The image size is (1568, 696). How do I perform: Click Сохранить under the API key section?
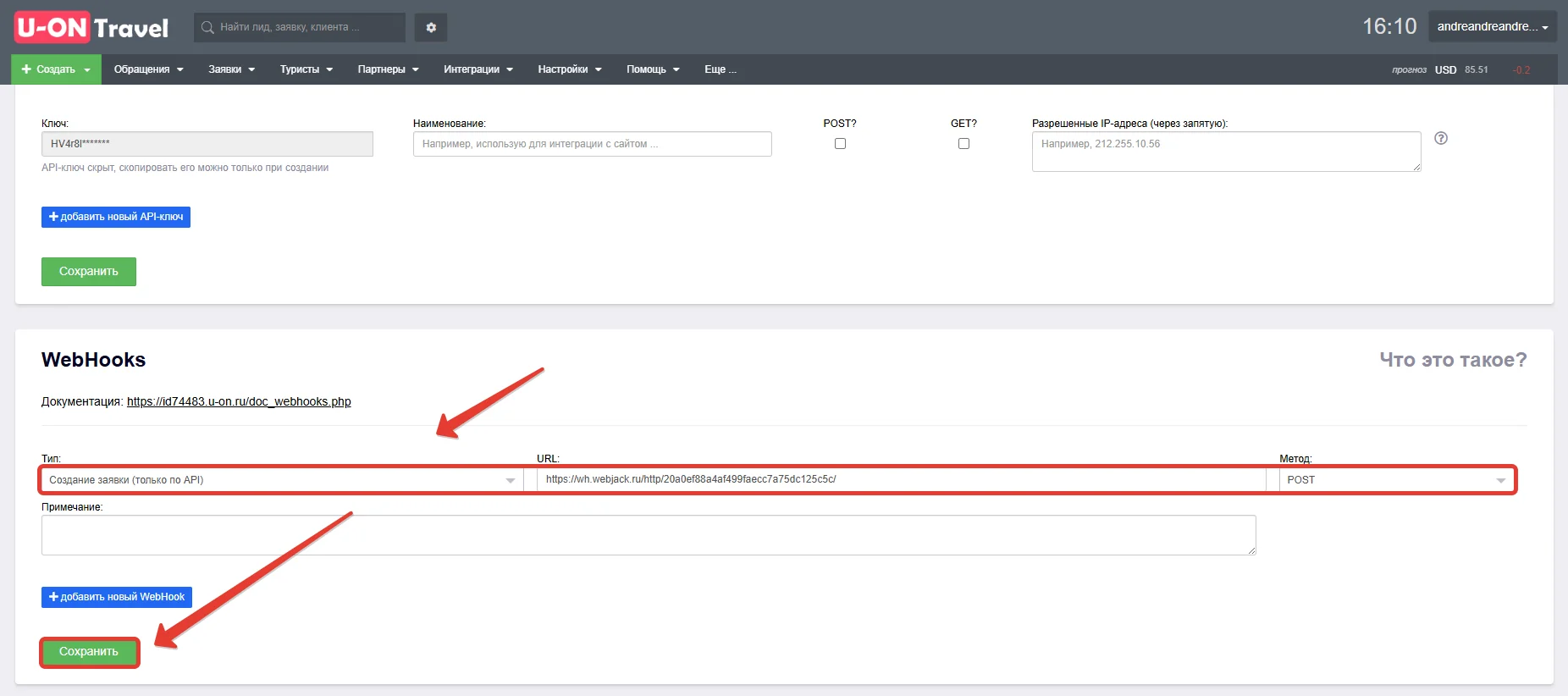click(x=89, y=272)
